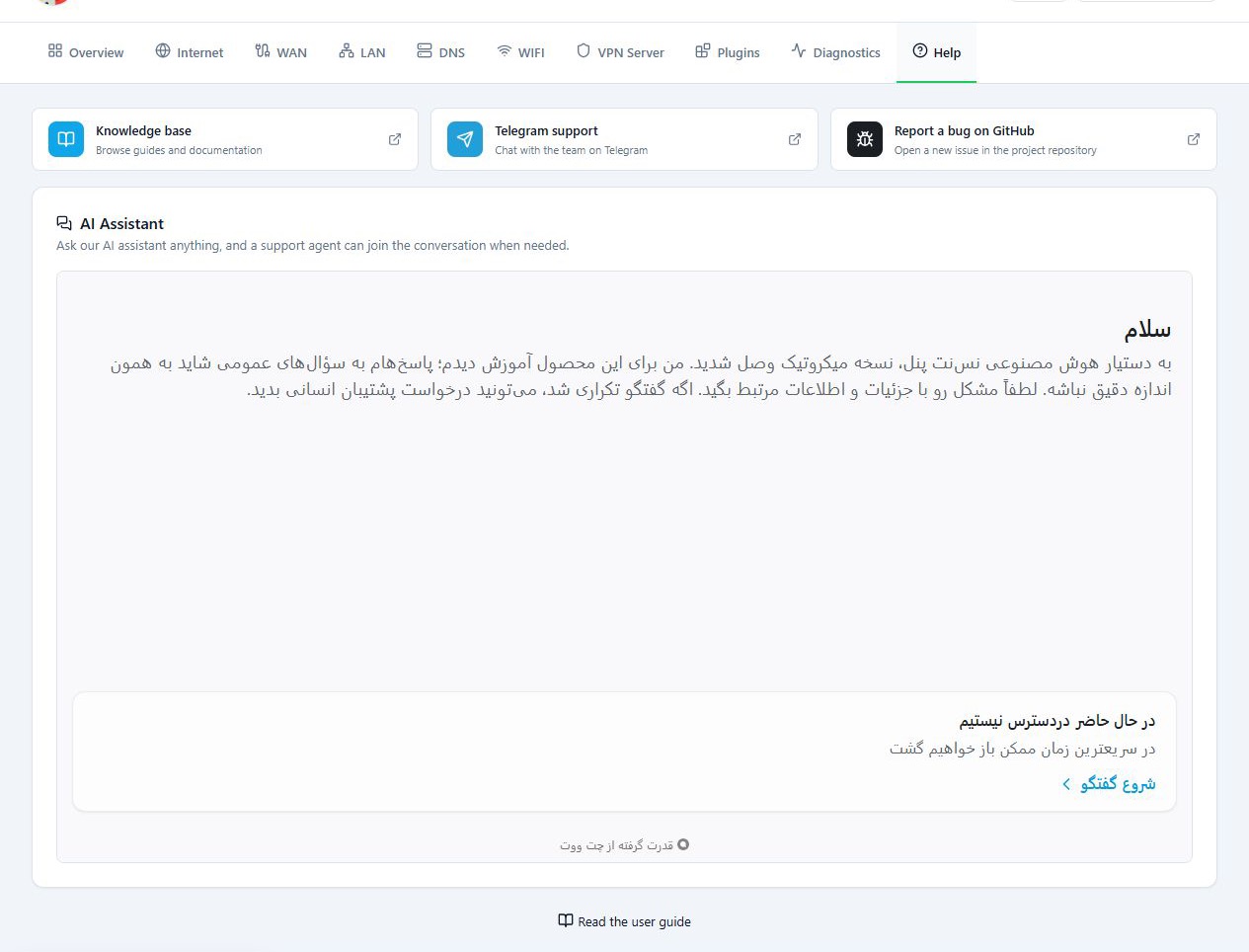The height and width of the screenshot is (952, 1249).
Task: Open Knowledge base external link icon
Action: (395, 139)
